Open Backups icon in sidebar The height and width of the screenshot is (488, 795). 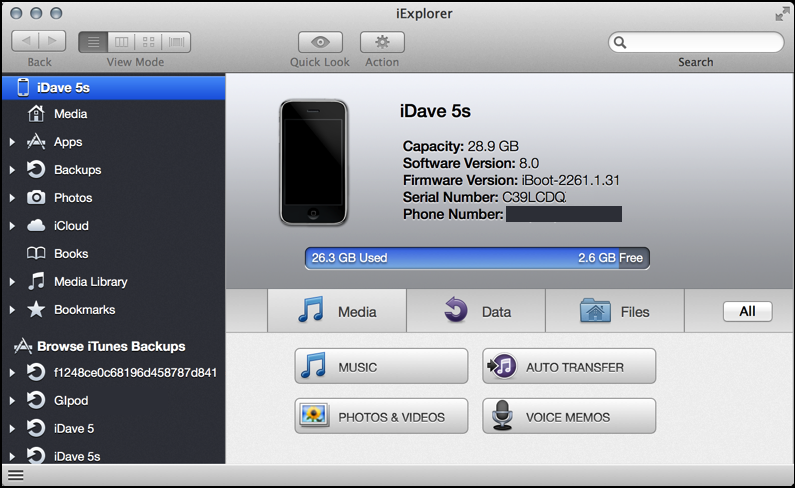click(x=35, y=169)
